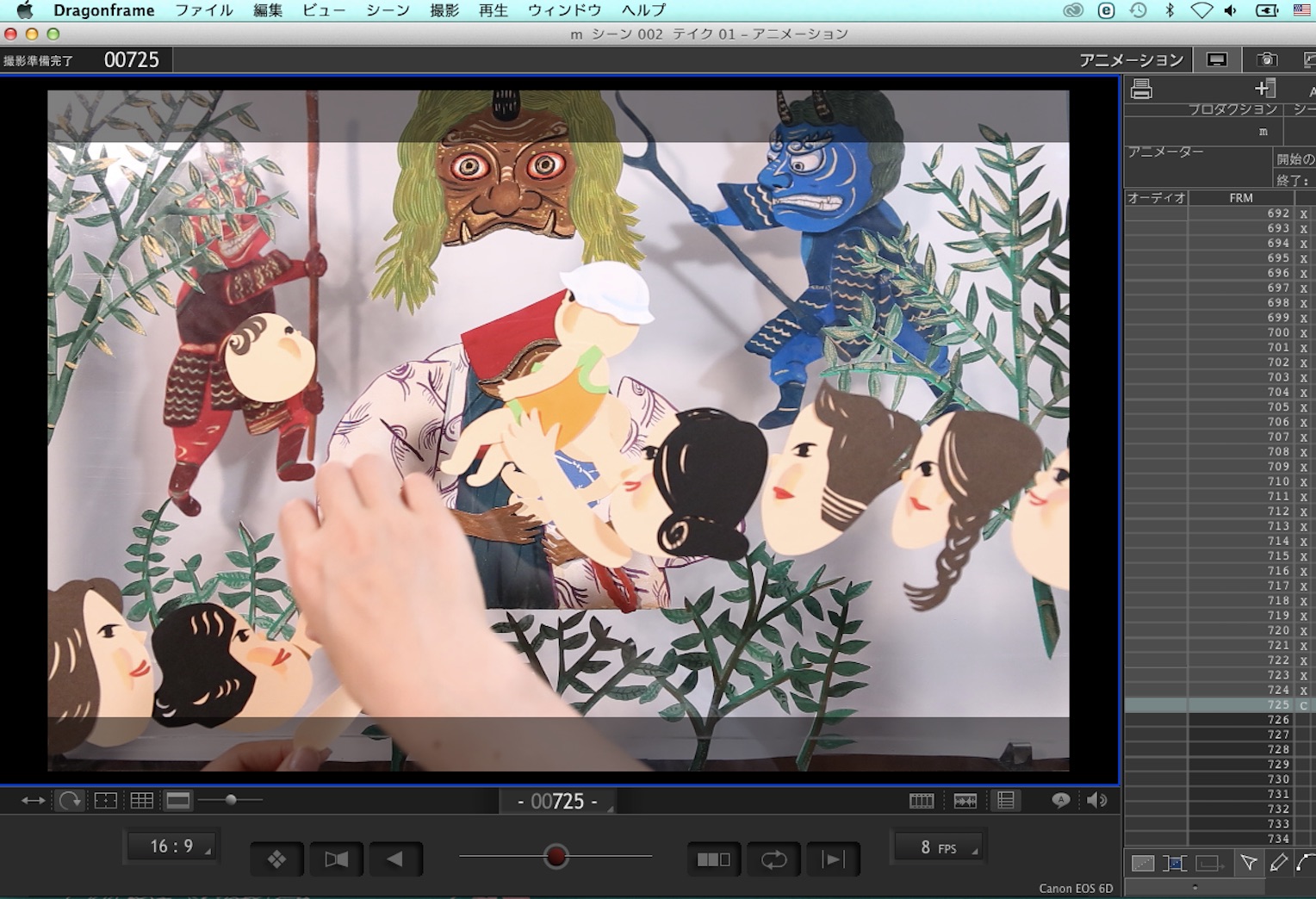Click the frame number 00725 at top left
Image resolution: width=1316 pixels, height=899 pixels.
pyautogui.click(x=132, y=59)
